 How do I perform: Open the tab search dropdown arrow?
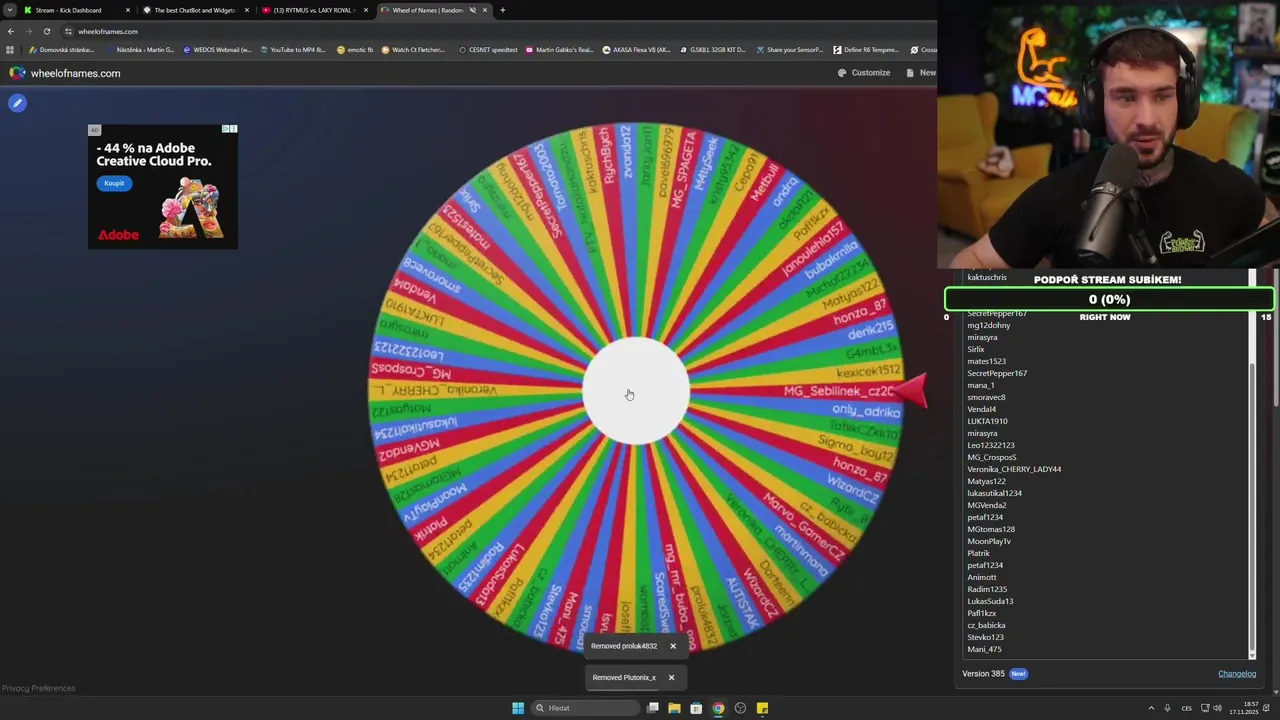9,10
